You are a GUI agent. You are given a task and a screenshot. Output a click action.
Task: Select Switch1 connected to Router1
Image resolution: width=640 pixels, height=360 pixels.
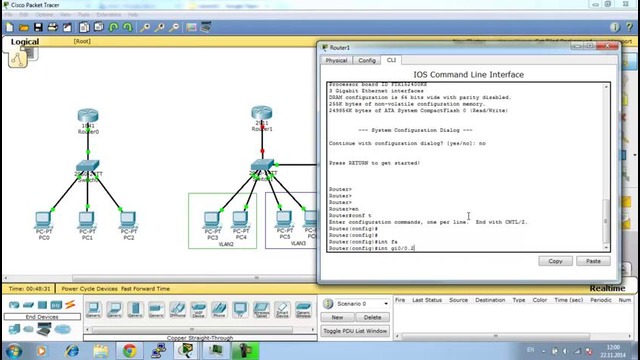(262, 165)
